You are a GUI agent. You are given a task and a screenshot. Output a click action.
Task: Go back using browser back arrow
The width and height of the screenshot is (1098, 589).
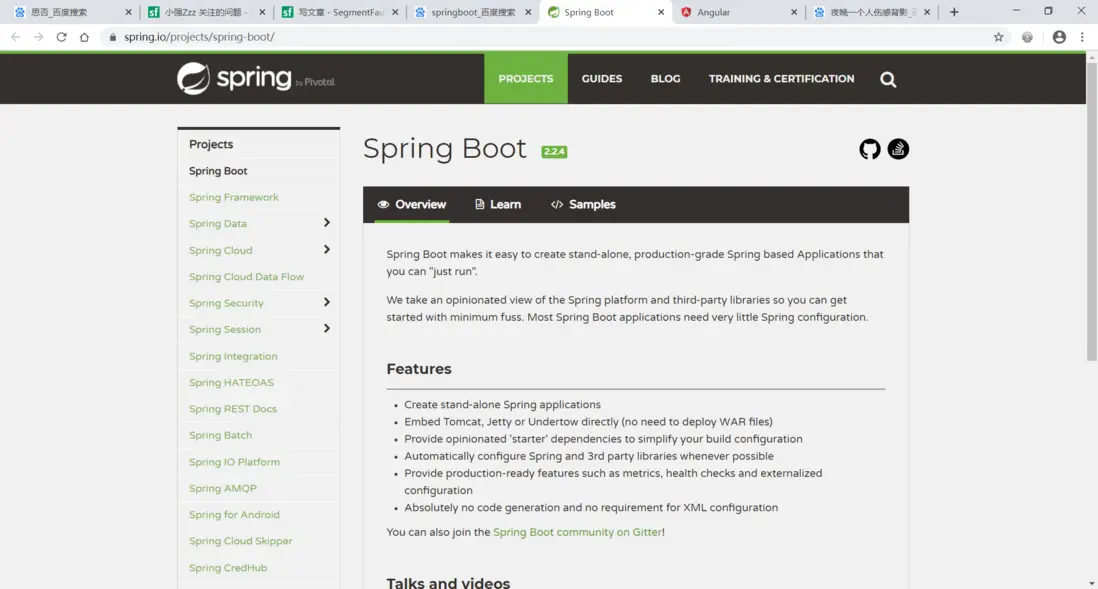15,37
